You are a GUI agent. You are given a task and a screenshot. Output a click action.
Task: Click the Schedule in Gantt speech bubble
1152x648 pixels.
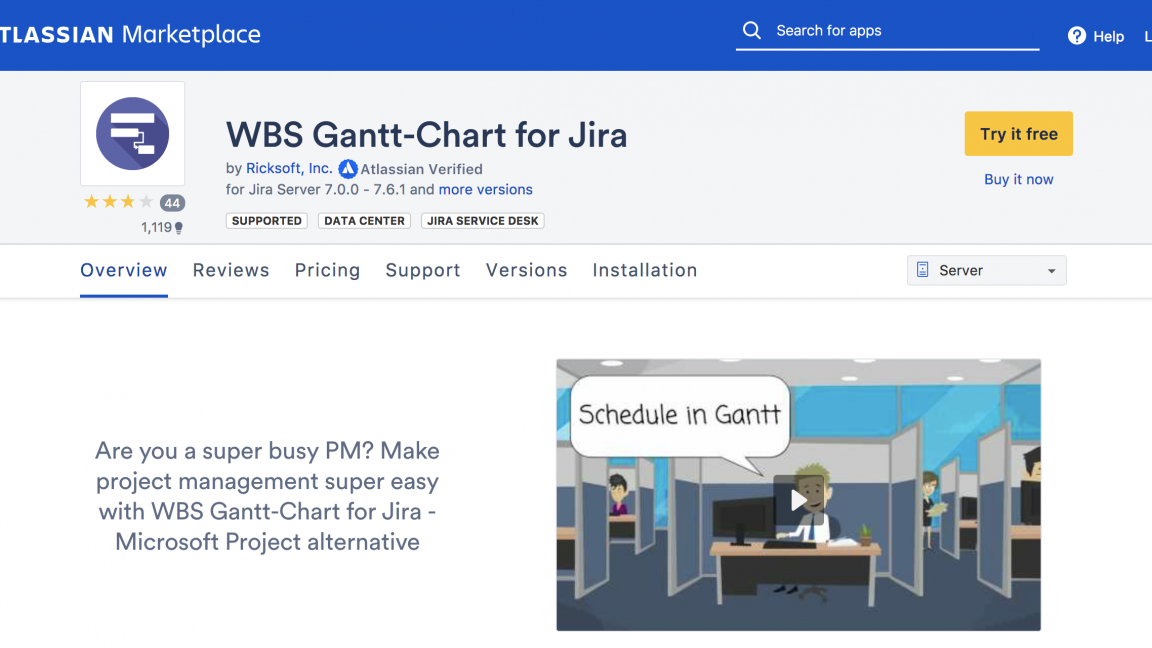click(680, 415)
